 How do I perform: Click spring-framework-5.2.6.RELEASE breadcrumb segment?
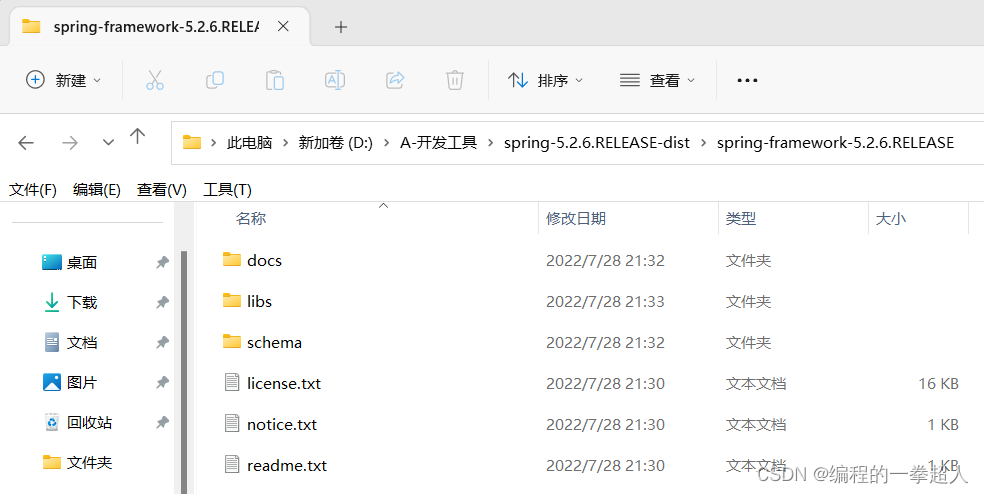[835, 143]
